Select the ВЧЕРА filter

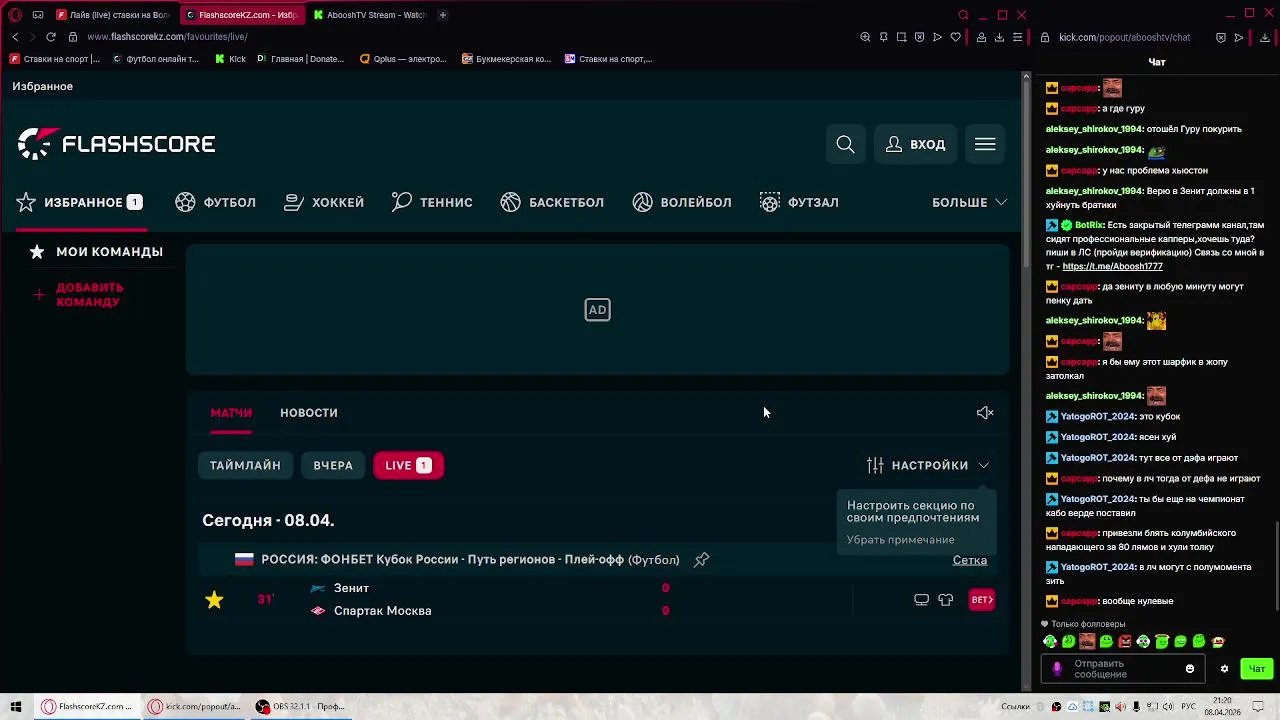pos(333,465)
